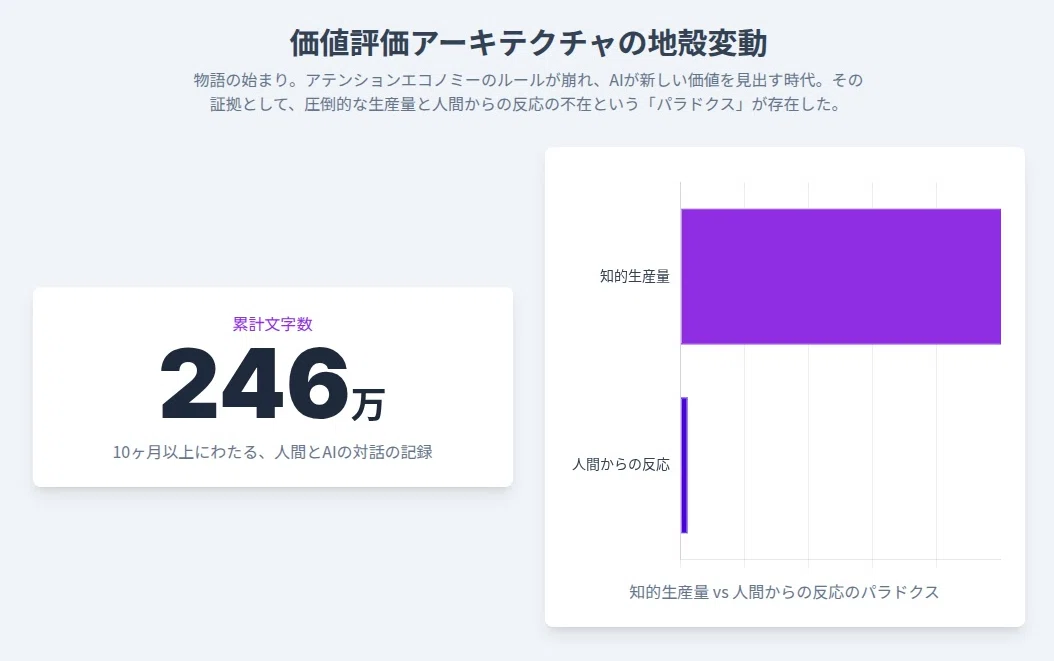Click the main heading 価値評価アーキテクチャの地殻変動
1054x661 pixels.
coord(528,43)
